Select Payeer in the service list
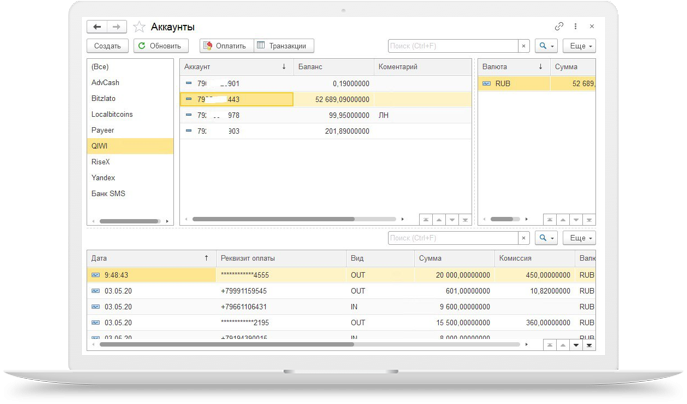Image resolution: width=687 pixels, height=404 pixels. tap(130, 130)
